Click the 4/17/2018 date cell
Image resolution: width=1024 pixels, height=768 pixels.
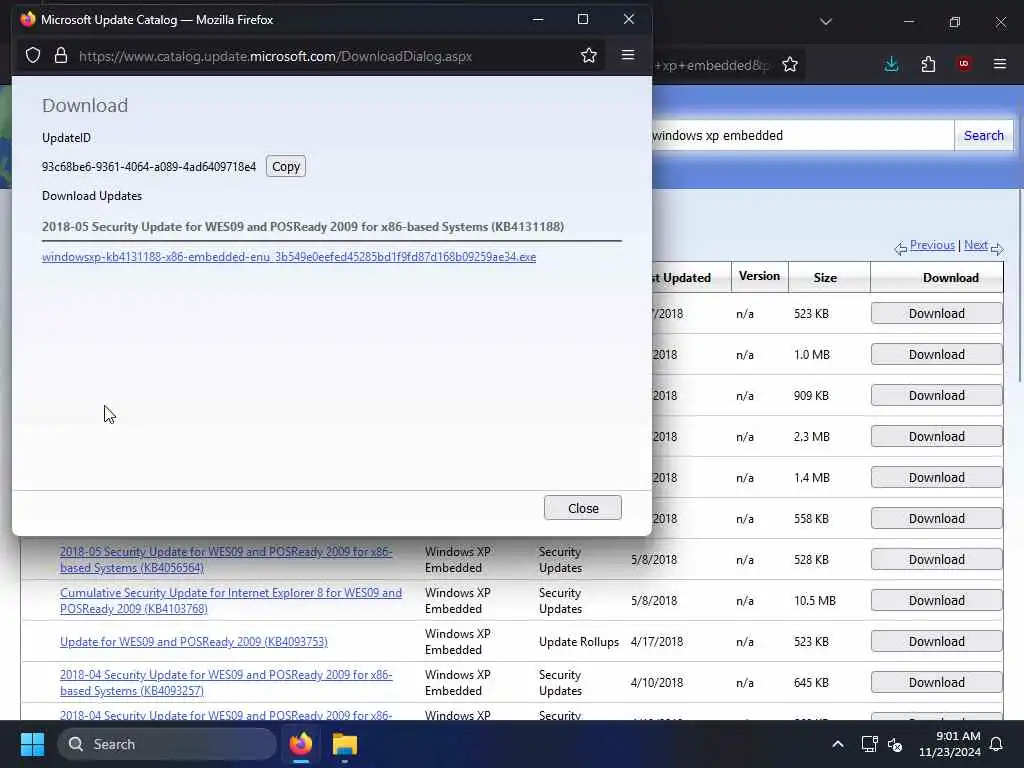tap(657, 642)
